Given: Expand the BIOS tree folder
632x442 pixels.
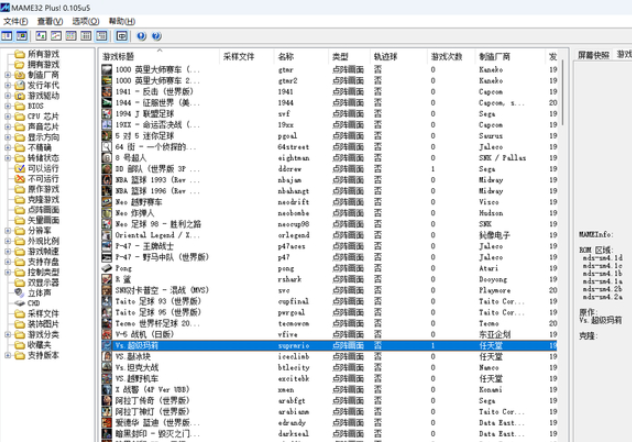Looking at the screenshot, I should point(8,106).
